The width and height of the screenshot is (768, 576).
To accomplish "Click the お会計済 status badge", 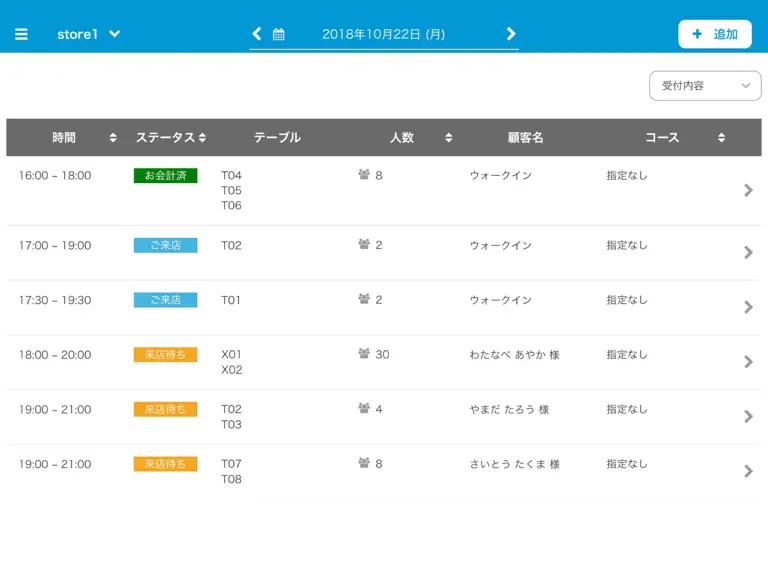I will [166, 175].
